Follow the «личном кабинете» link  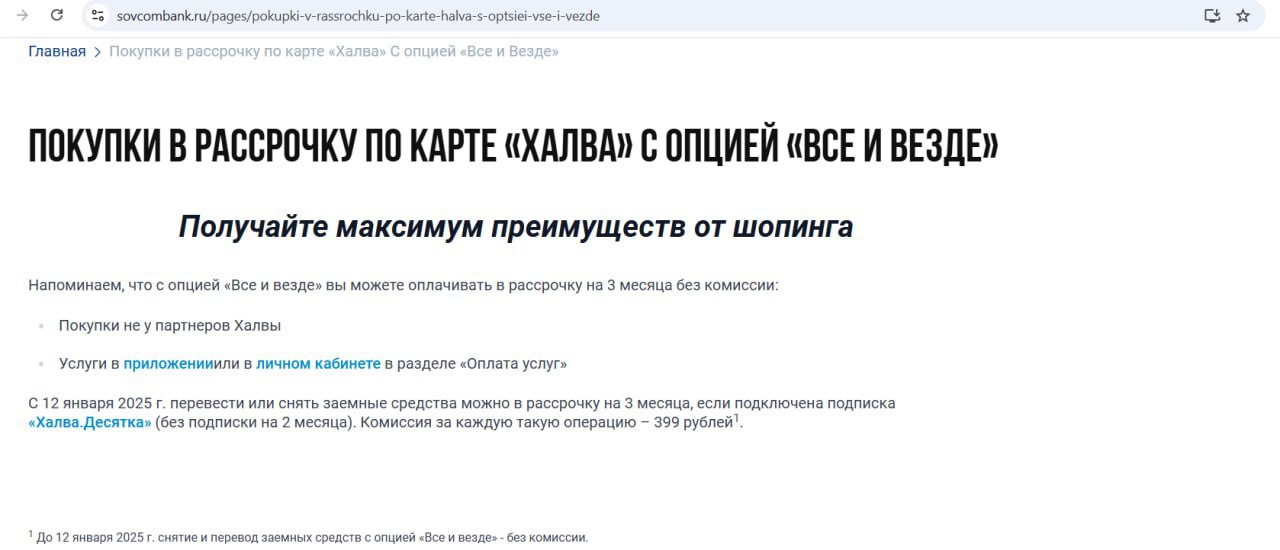coord(318,364)
